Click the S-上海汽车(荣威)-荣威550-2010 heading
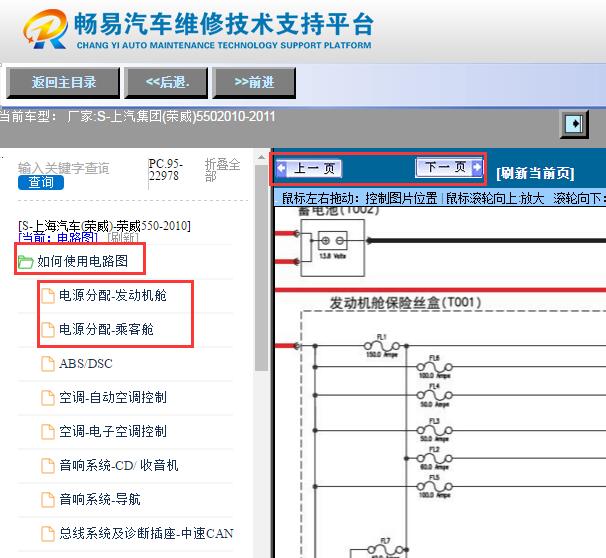 (x=104, y=226)
